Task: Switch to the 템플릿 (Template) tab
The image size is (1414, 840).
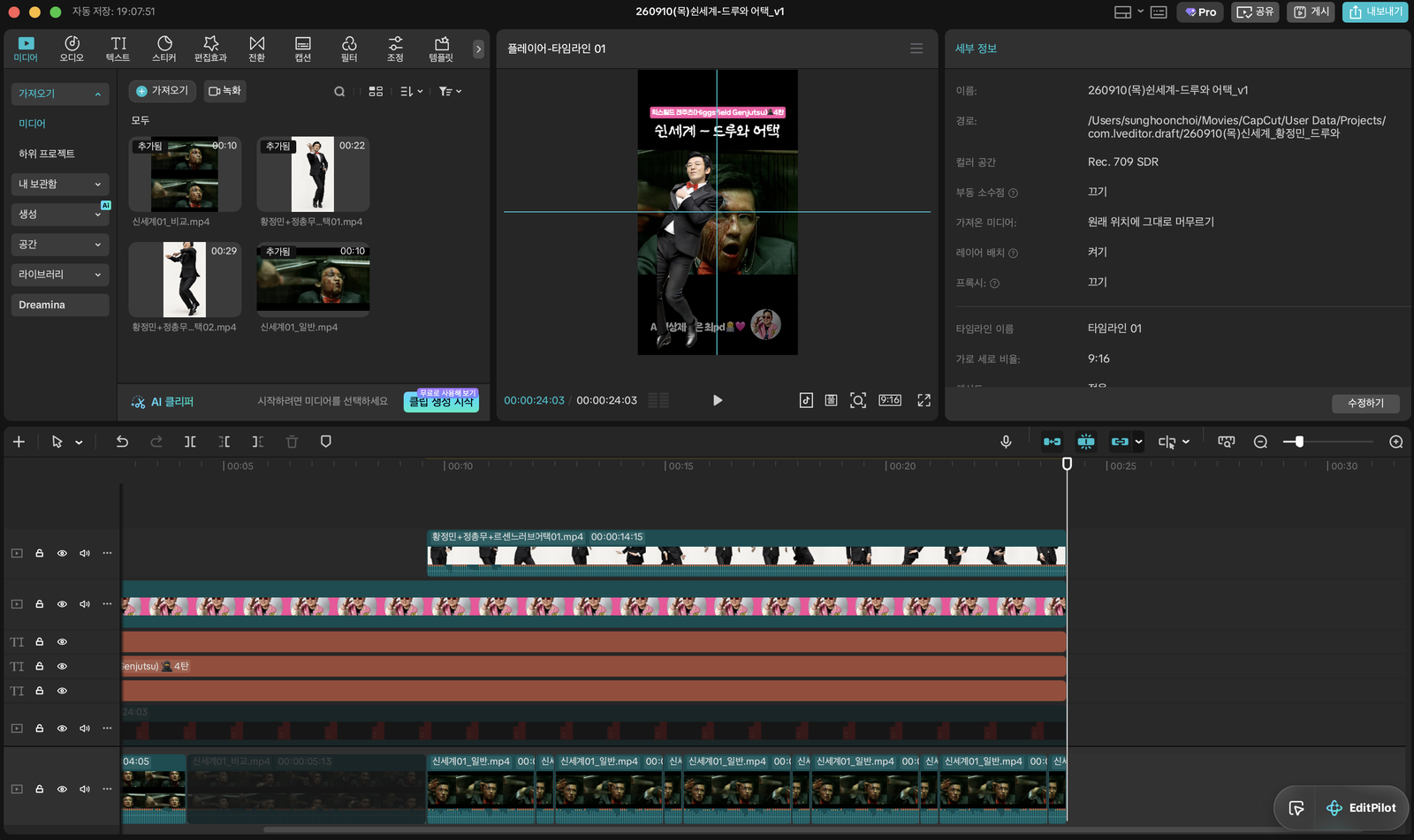Action: click(441, 49)
